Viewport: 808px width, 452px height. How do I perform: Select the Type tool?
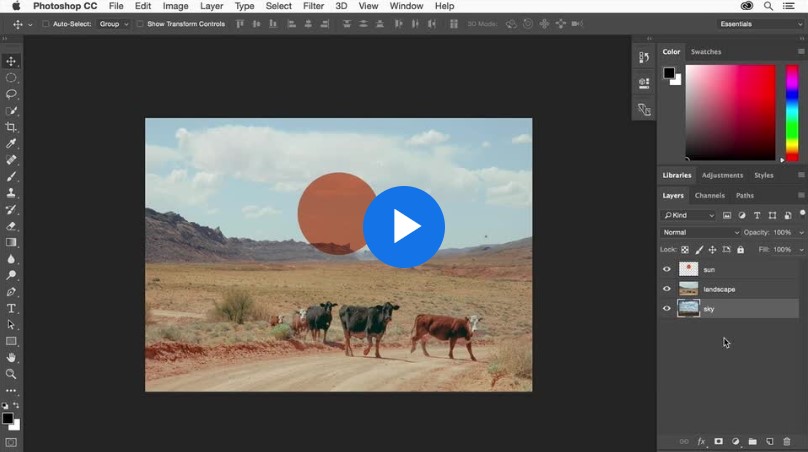click(11, 308)
